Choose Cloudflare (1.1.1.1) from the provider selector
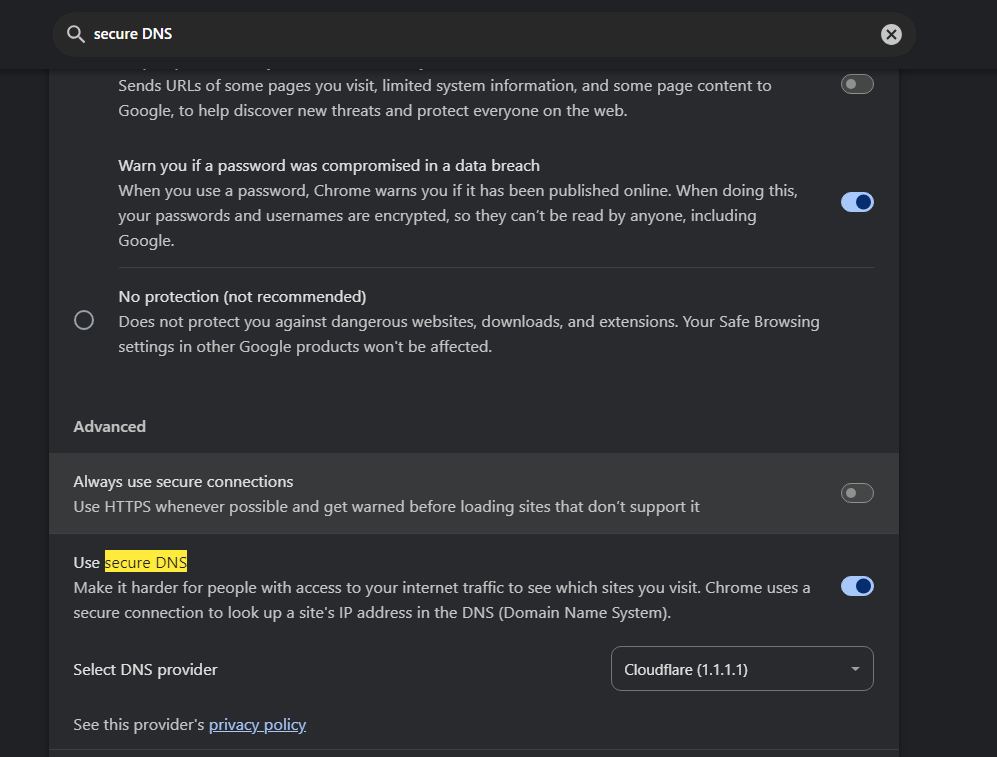 [741, 668]
